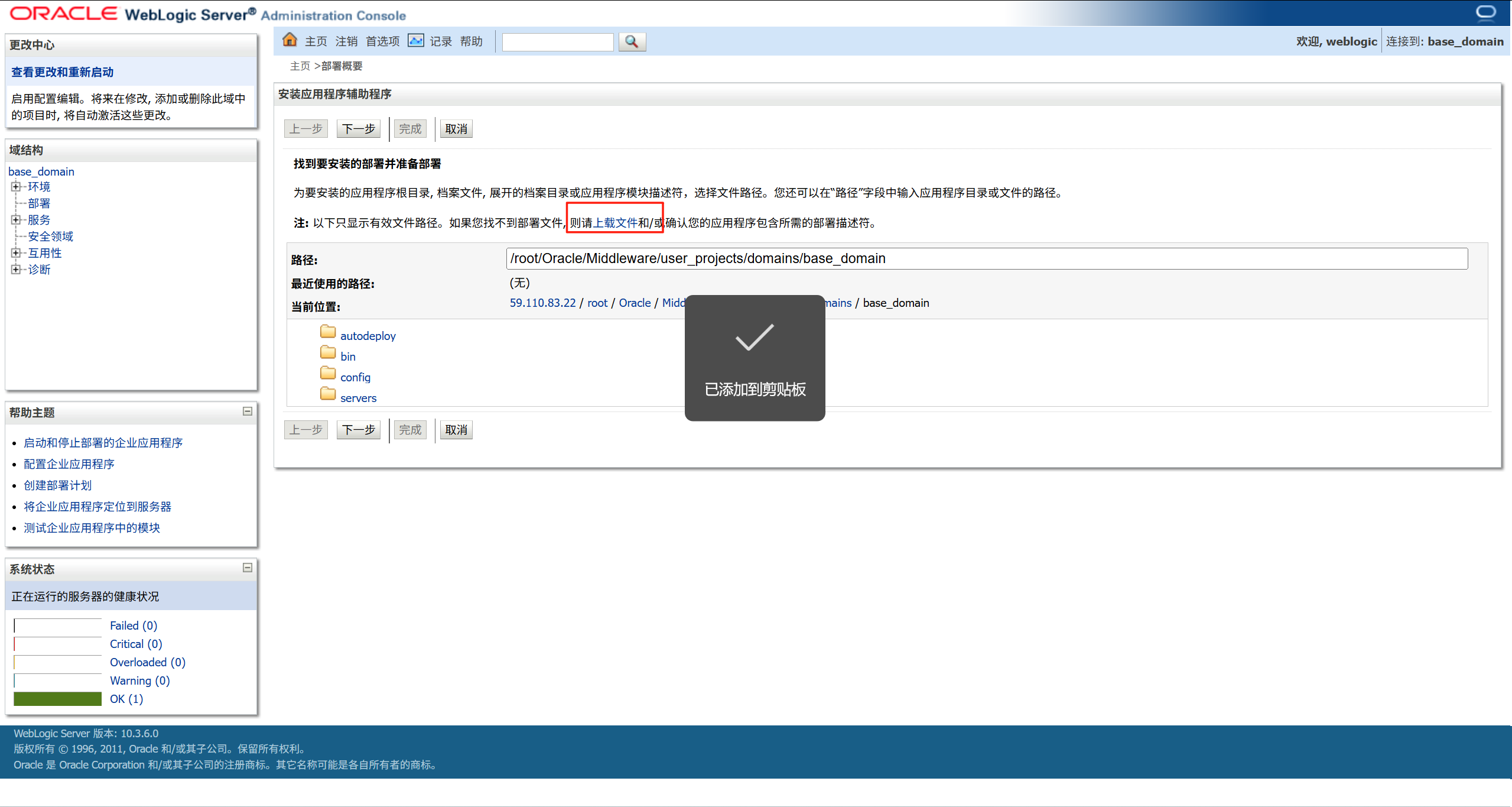Click the bottom 完成 button
The image size is (1512, 807).
410,430
